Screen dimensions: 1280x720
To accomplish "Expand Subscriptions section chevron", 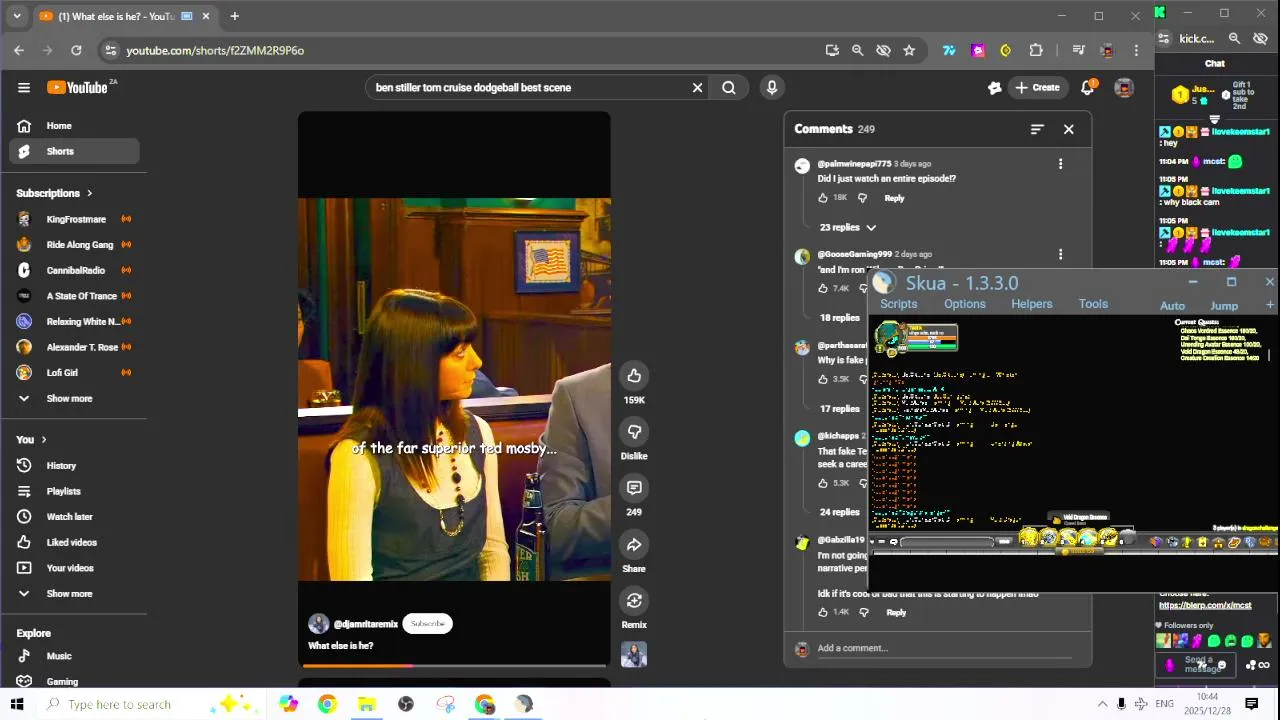I will [89, 194].
